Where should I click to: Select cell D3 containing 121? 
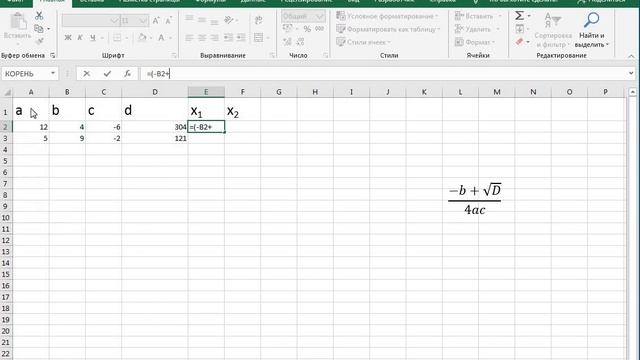pos(155,138)
